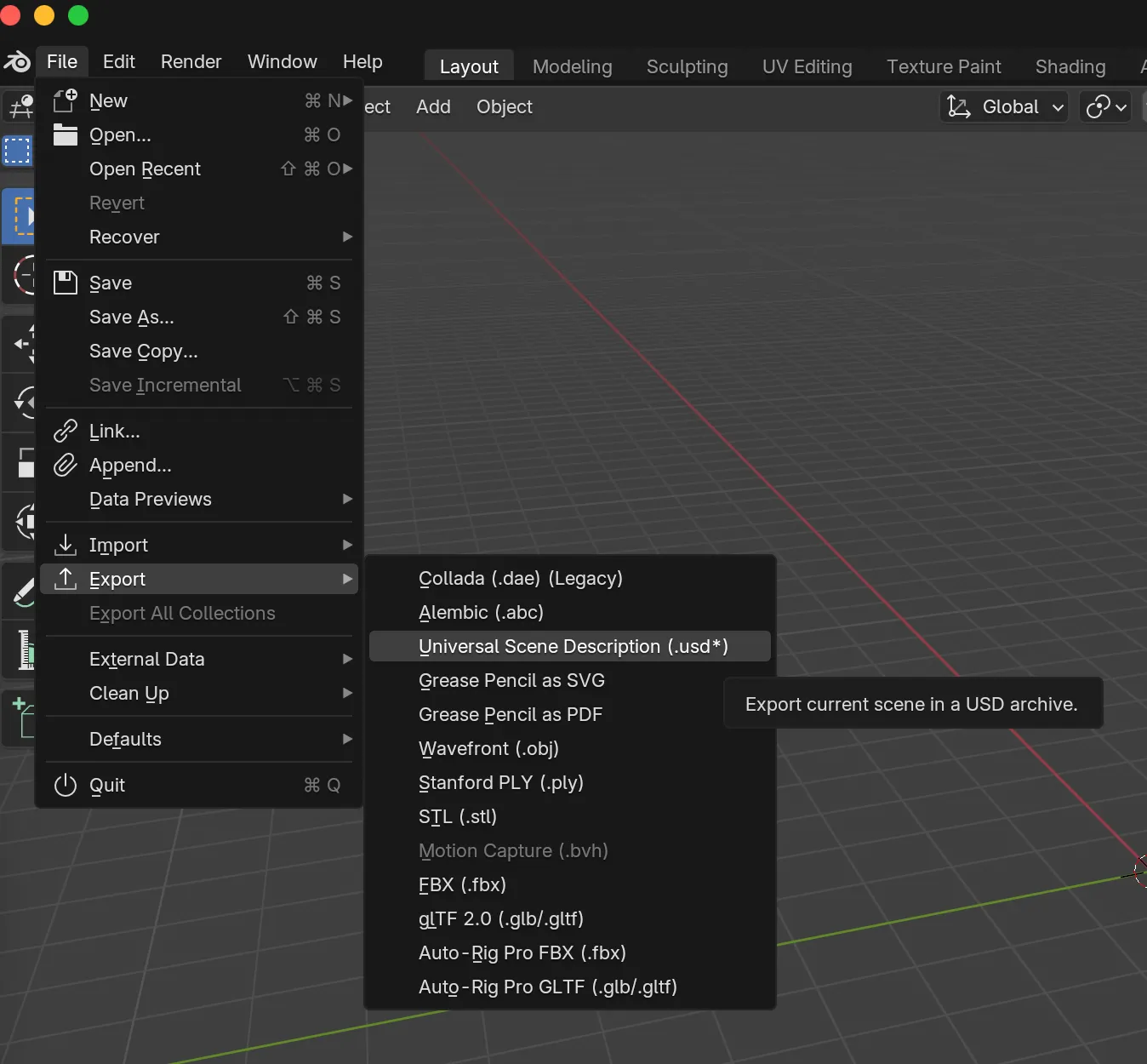The height and width of the screenshot is (1064, 1147).
Task: Choose Save Copy... menu entry
Action: [x=199, y=351]
